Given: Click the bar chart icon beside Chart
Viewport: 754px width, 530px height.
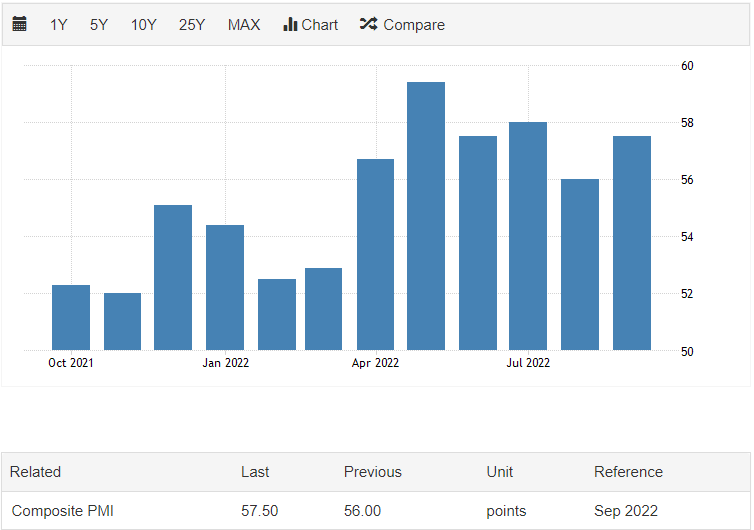Looking at the screenshot, I should (x=291, y=24).
